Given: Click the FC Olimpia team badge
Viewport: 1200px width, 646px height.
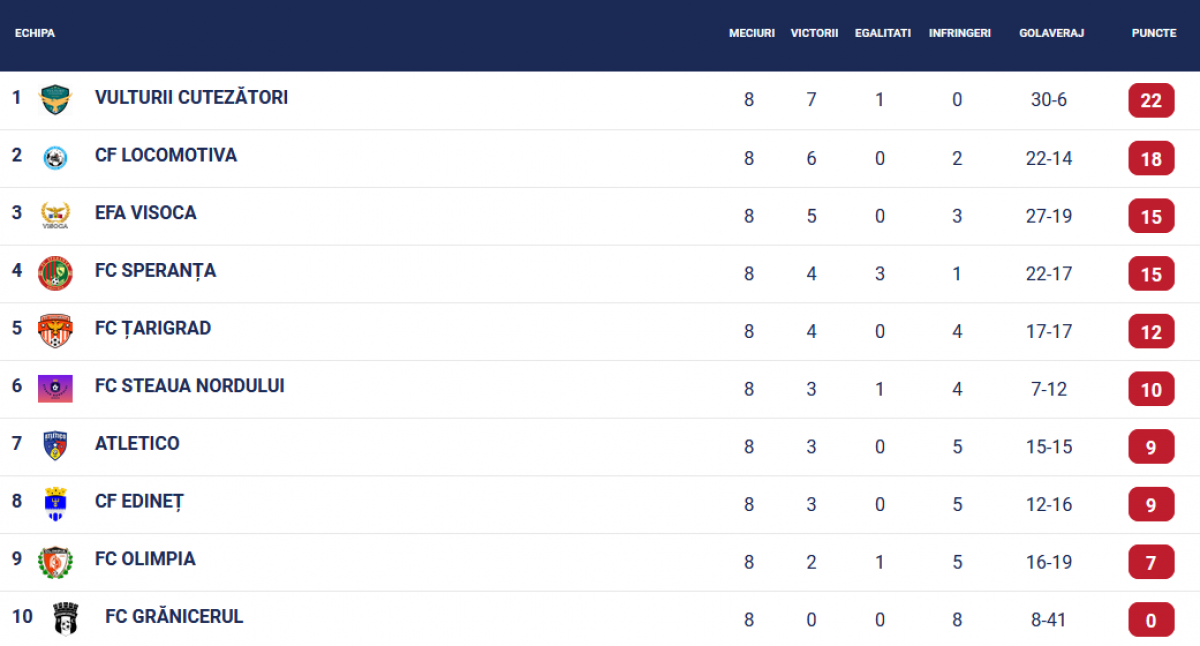Looking at the screenshot, I should point(55,562).
